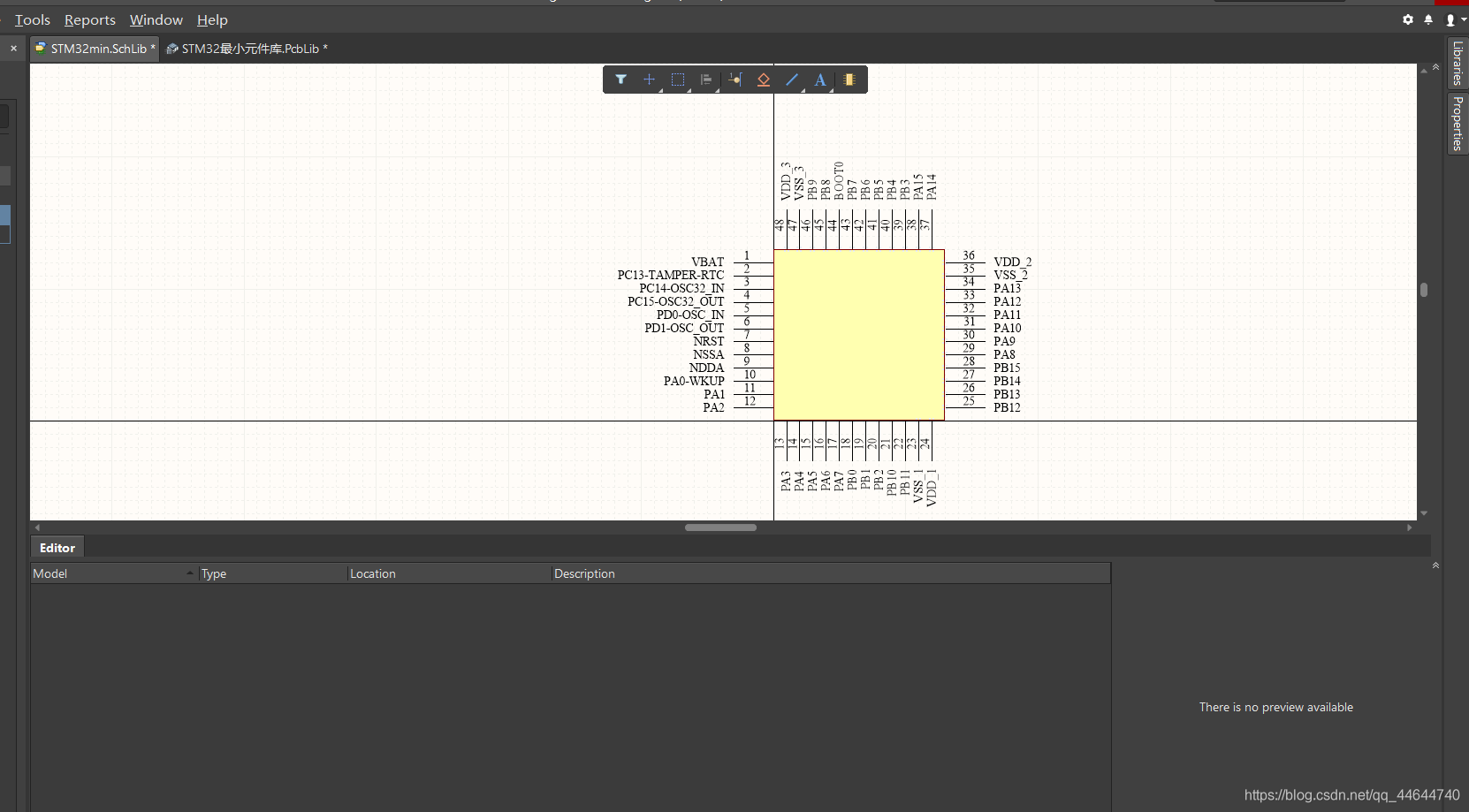
Task: Select the PB12 pin label
Action: pos(1007,408)
